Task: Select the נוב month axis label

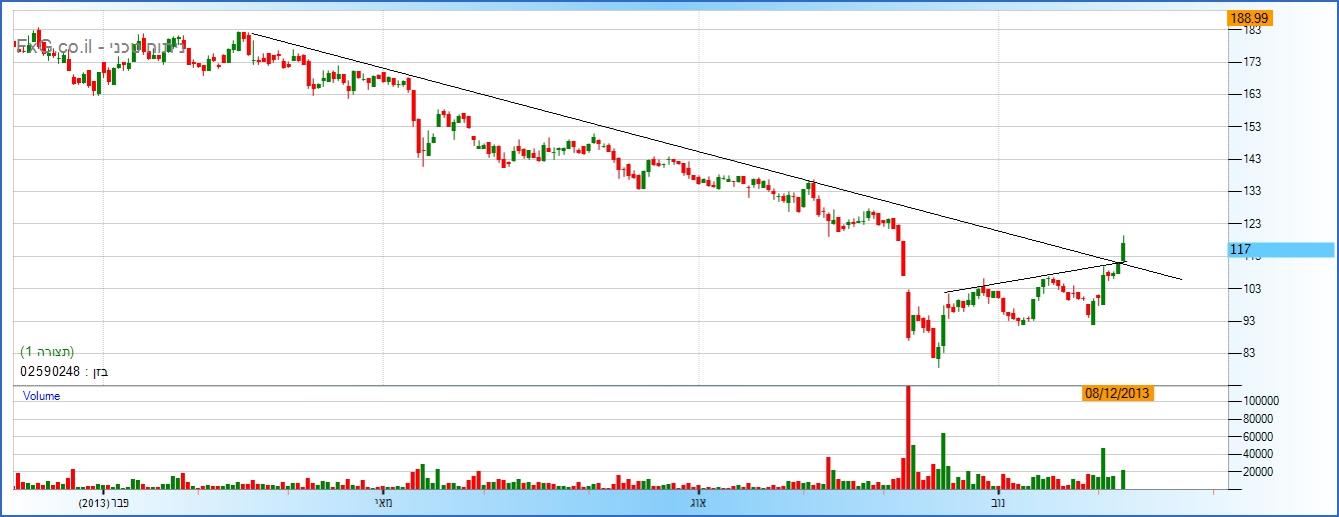Action: point(998,502)
